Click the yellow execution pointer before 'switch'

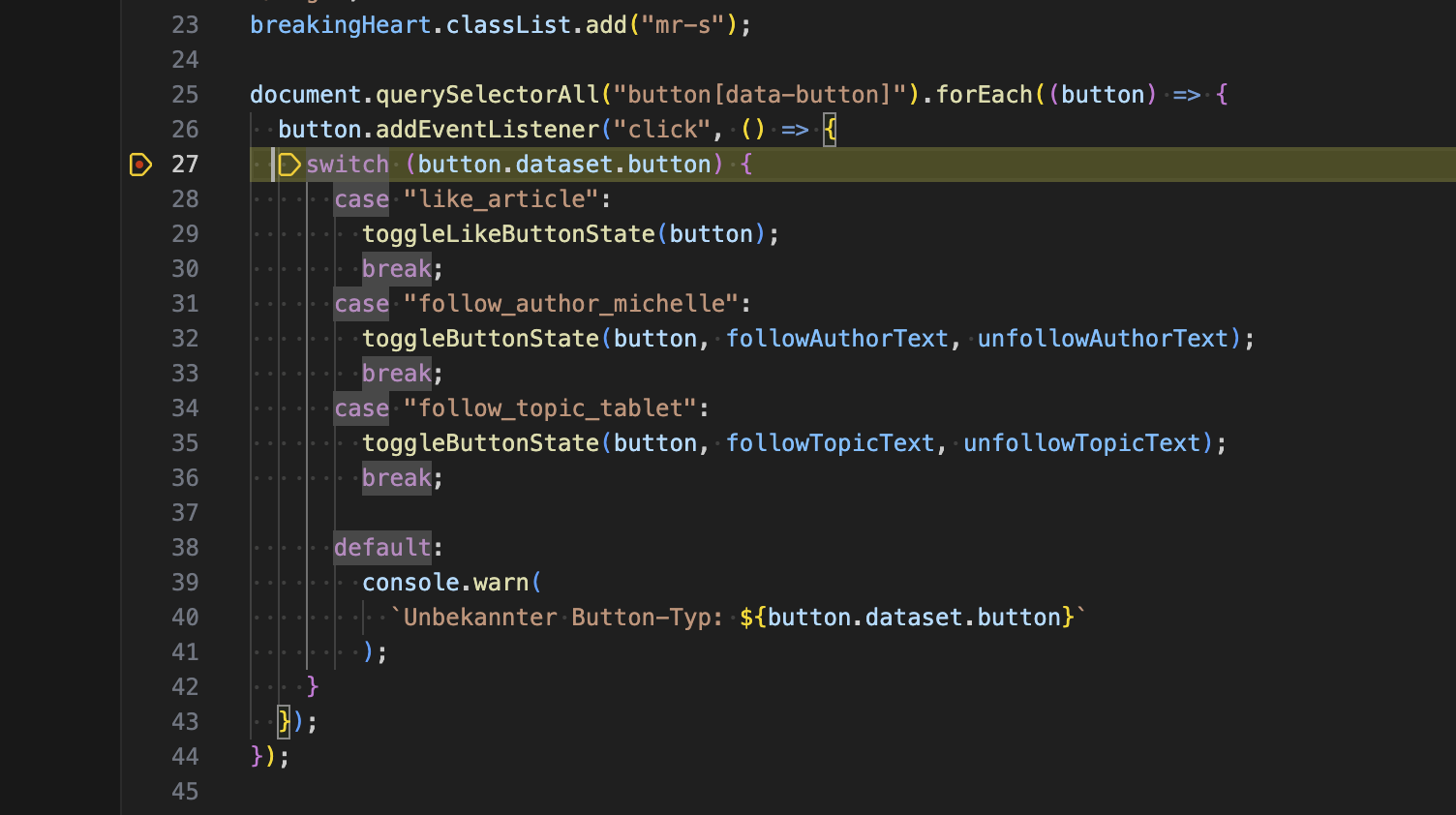[x=288, y=165]
